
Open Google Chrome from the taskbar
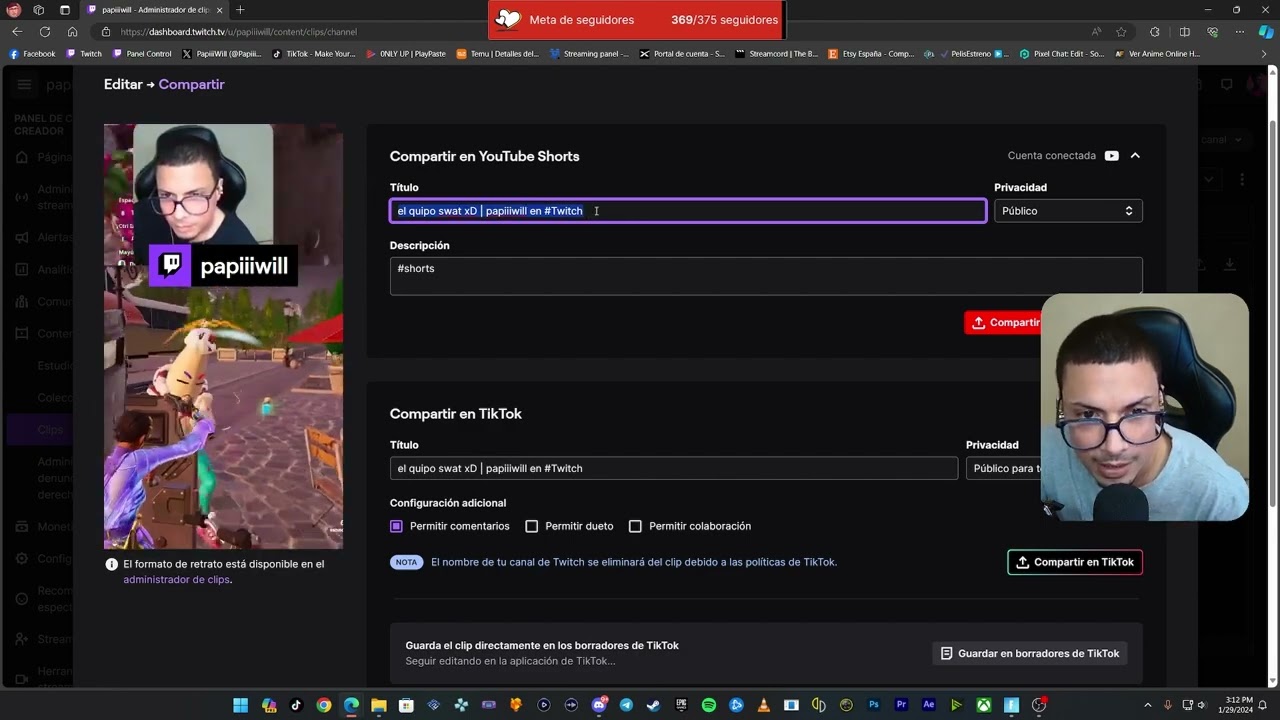[x=324, y=705]
